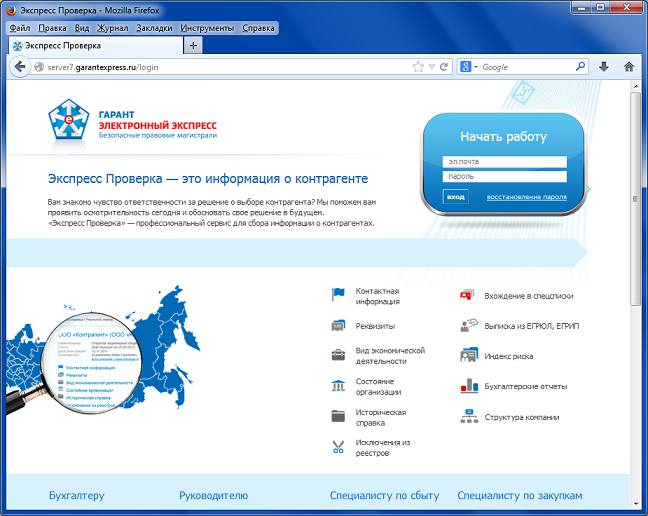Open the Инструменты menu
The height and width of the screenshot is (516, 648).
(x=207, y=28)
